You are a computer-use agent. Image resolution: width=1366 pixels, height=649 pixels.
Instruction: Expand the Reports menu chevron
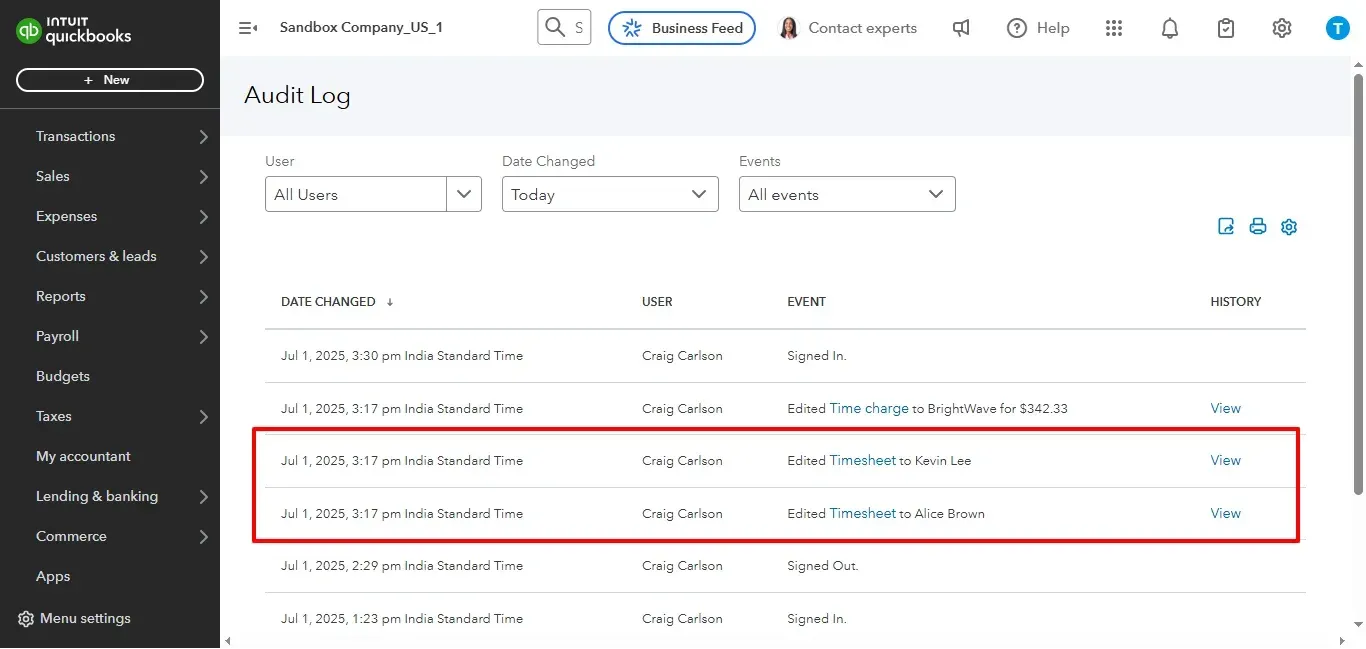203,297
